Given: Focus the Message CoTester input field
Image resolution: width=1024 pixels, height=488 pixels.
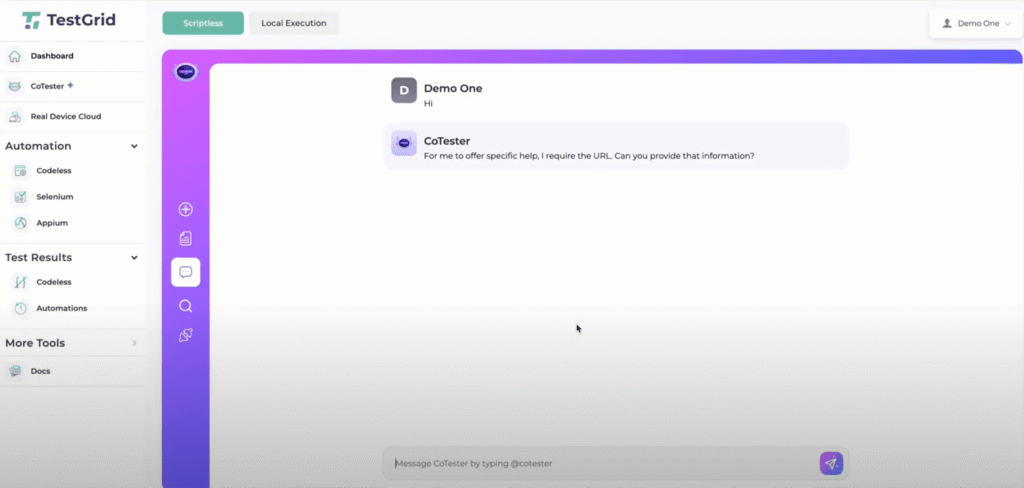Looking at the screenshot, I should point(600,463).
